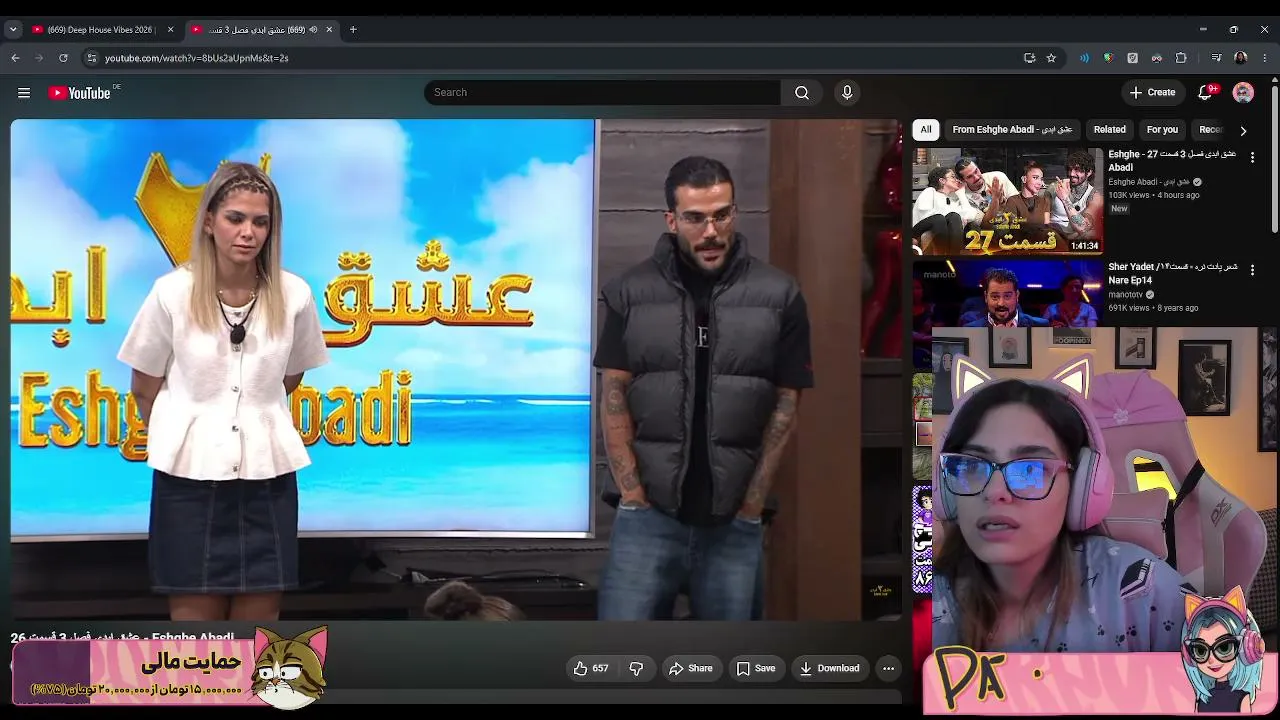Go back in browser history
The height and width of the screenshot is (720, 1280).
click(x=15, y=58)
